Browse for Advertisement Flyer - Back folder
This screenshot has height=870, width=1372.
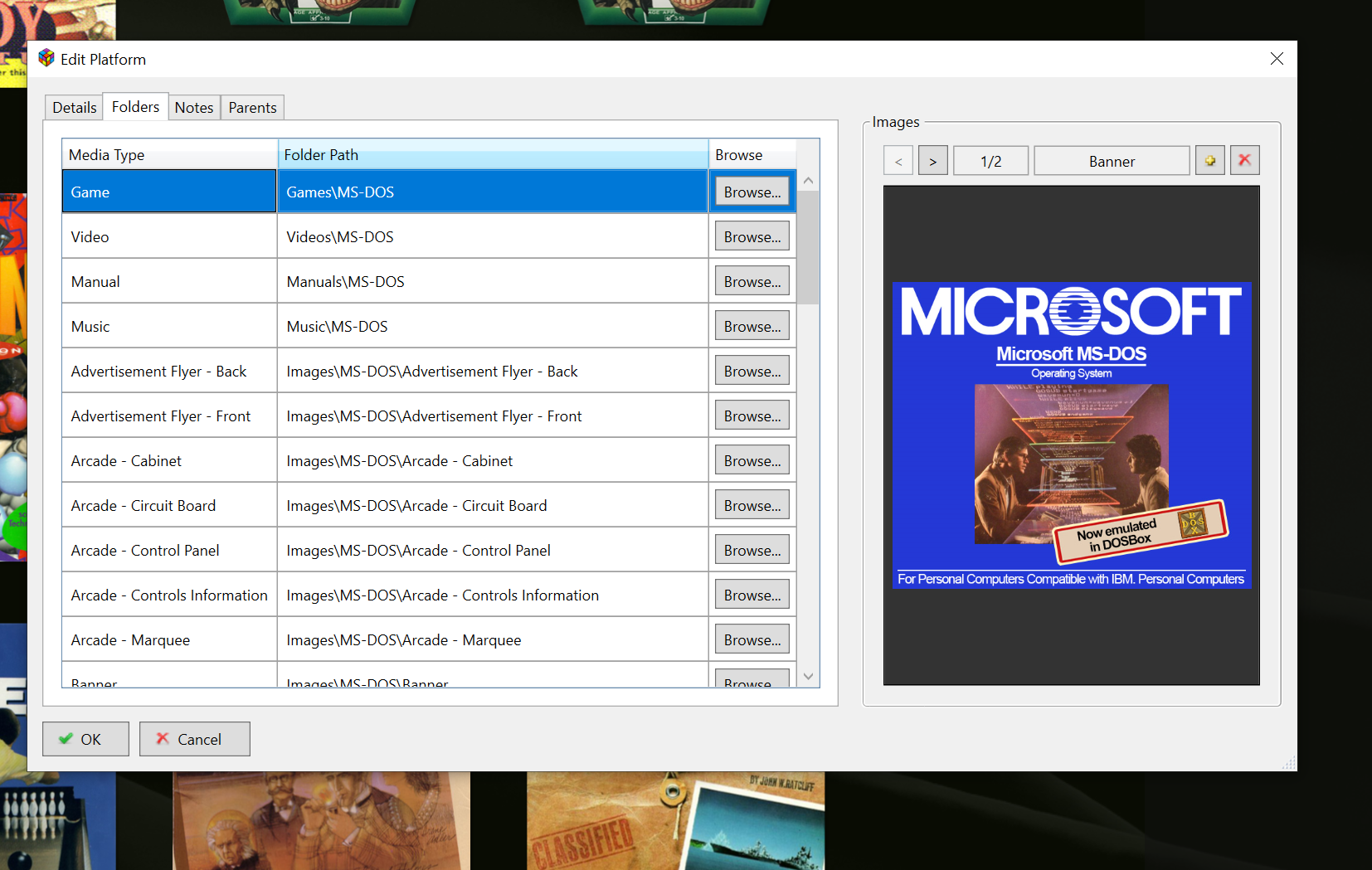click(752, 371)
